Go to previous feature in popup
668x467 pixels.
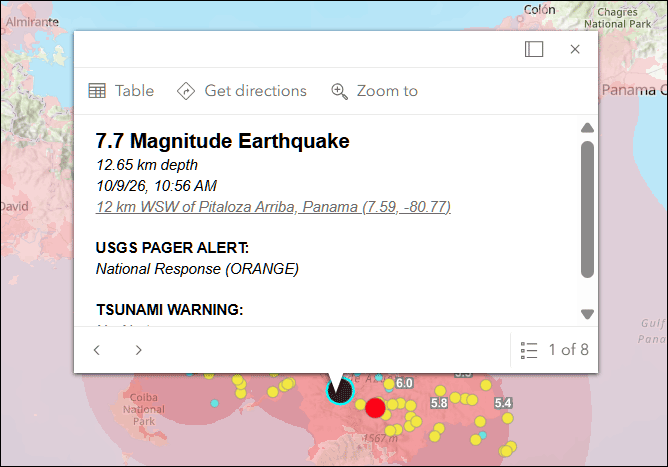coord(97,350)
